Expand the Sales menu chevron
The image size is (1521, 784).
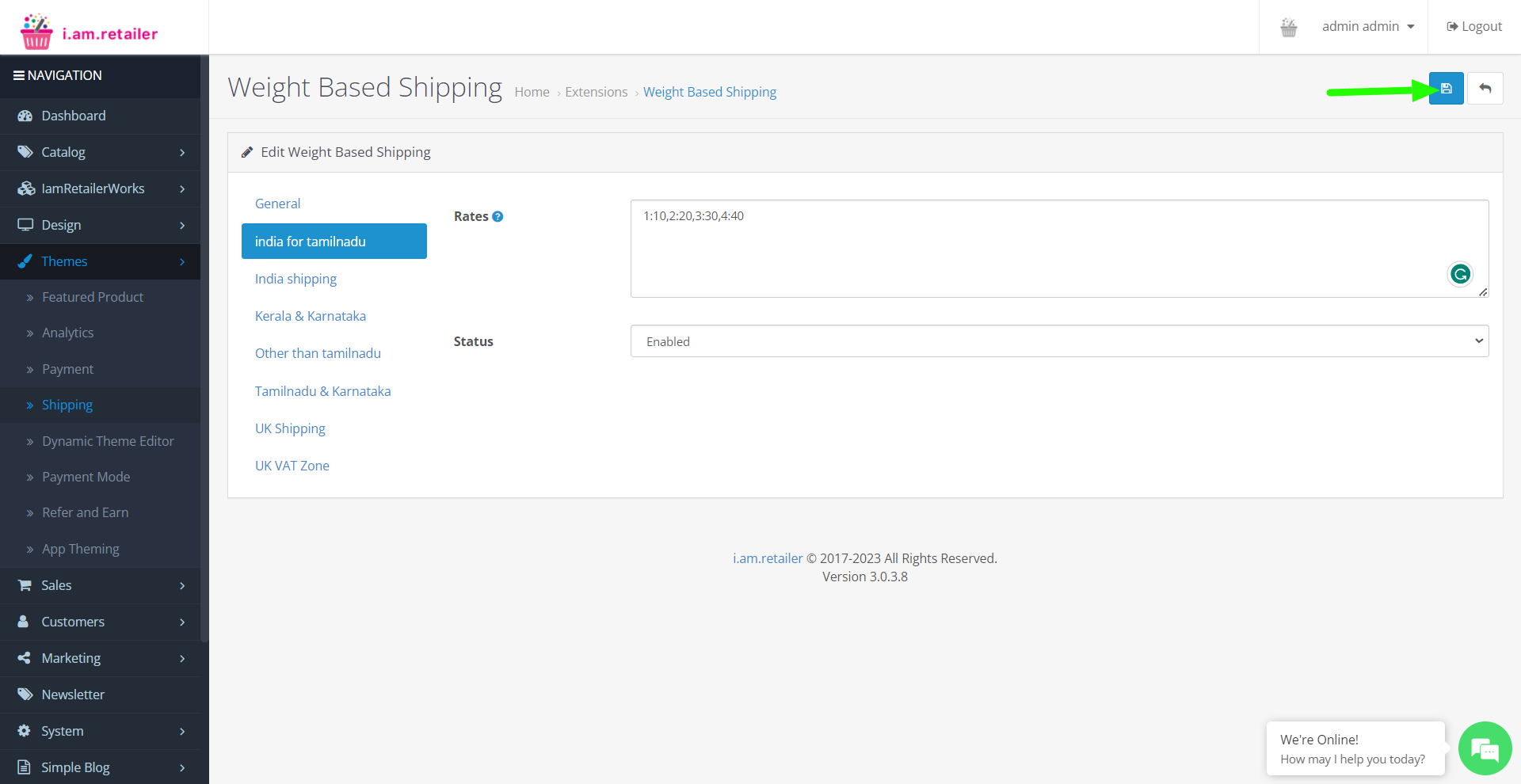(182, 585)
